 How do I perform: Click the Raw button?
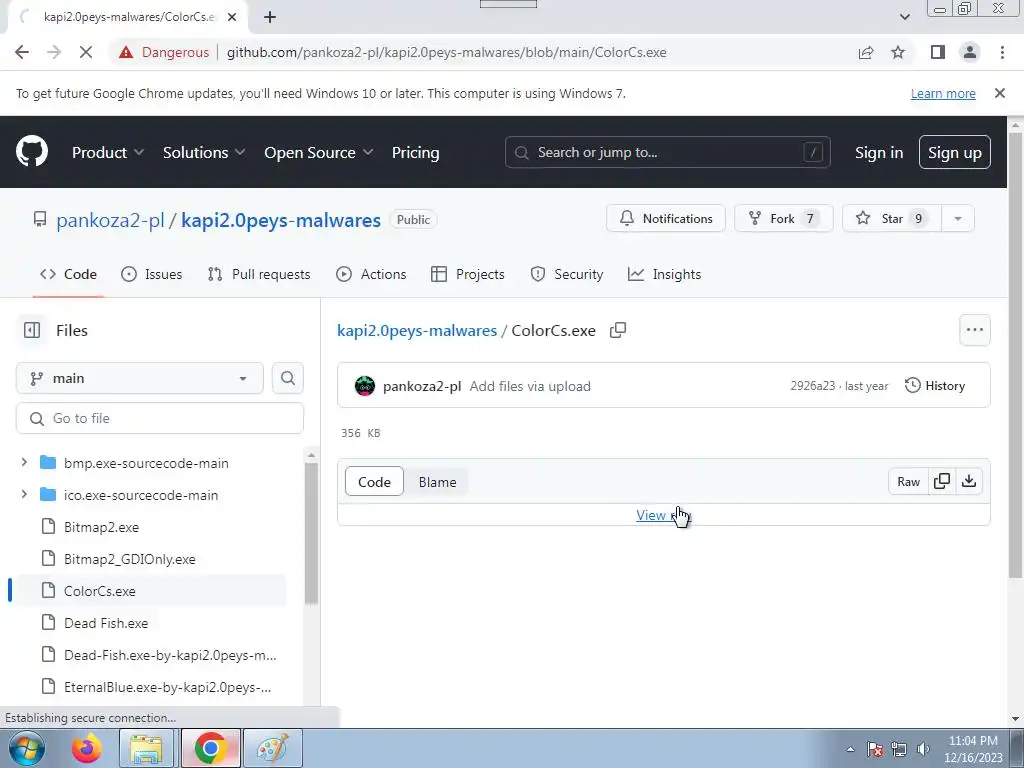908,481
